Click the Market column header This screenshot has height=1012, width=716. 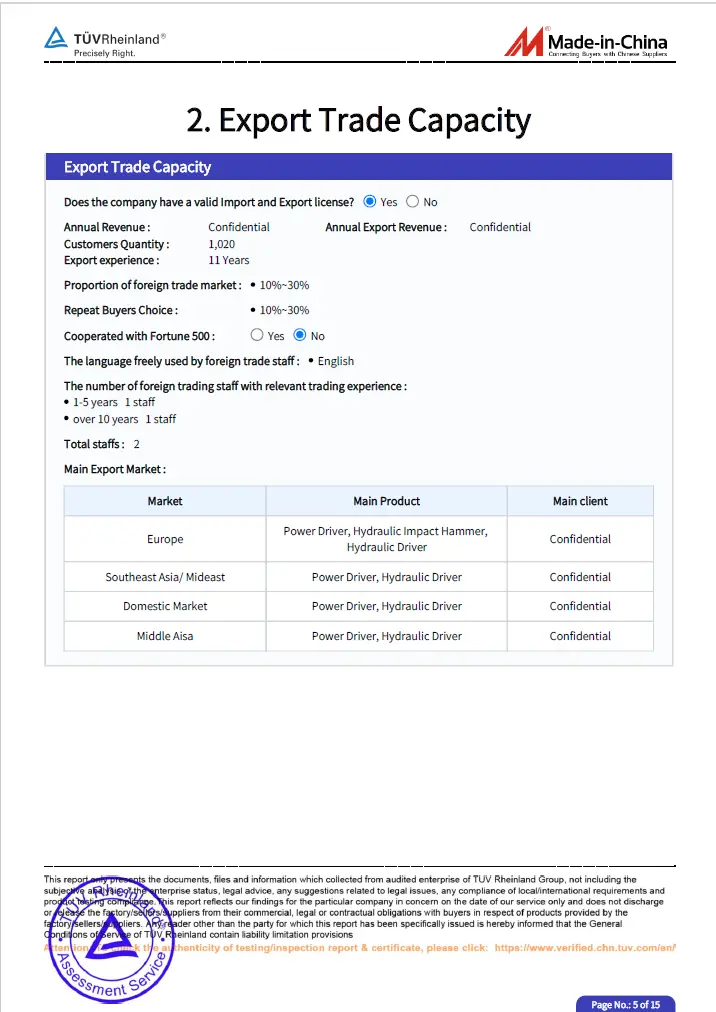165,501
